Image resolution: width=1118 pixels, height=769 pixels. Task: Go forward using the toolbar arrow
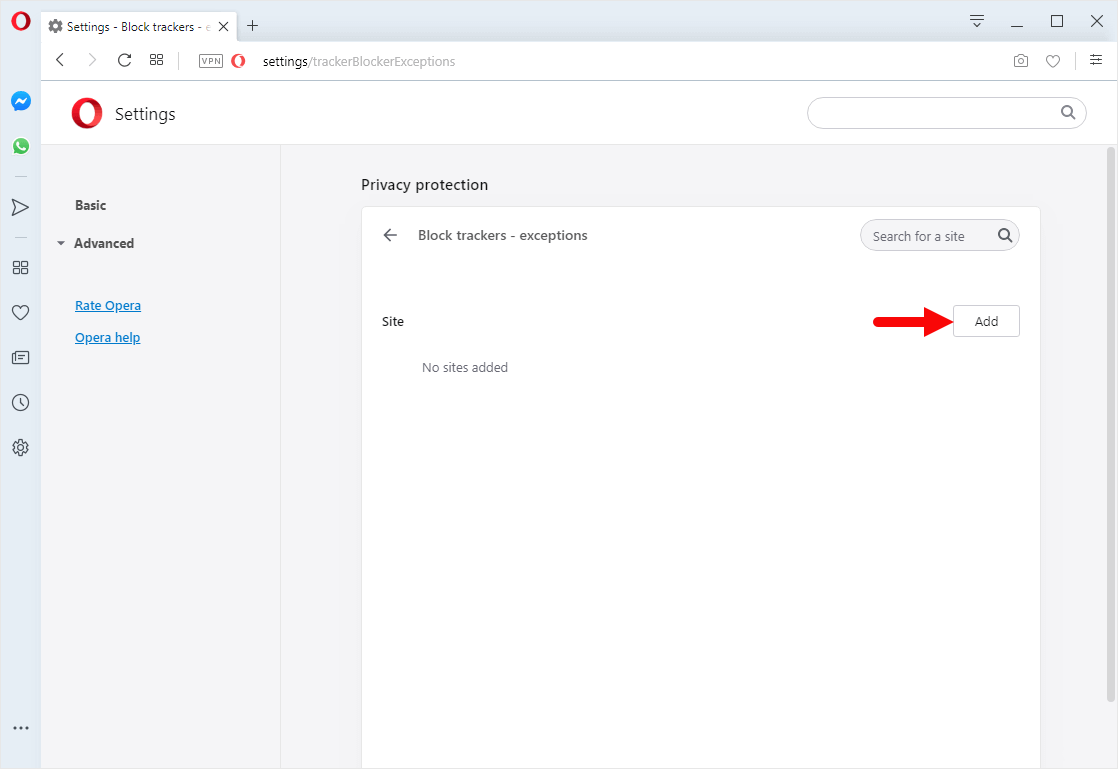[x=92, y=61]
